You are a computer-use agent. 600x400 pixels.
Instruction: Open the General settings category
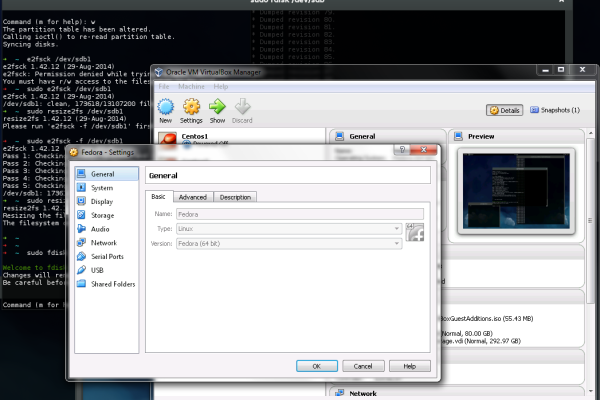[107, 174]
